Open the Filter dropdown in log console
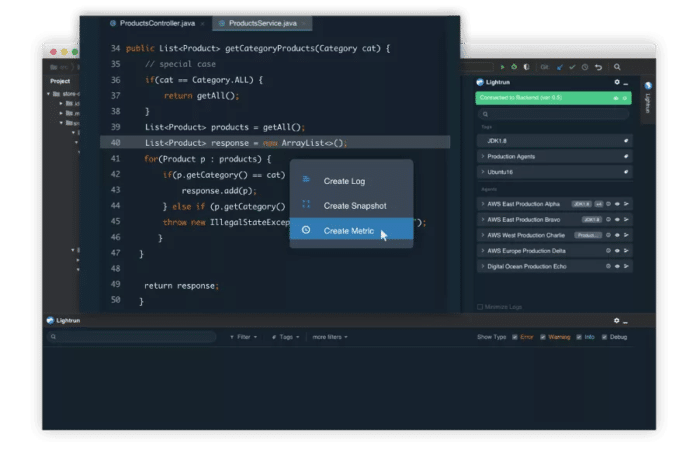The width and height of the screenshot is (700, 464). point(244,337)
